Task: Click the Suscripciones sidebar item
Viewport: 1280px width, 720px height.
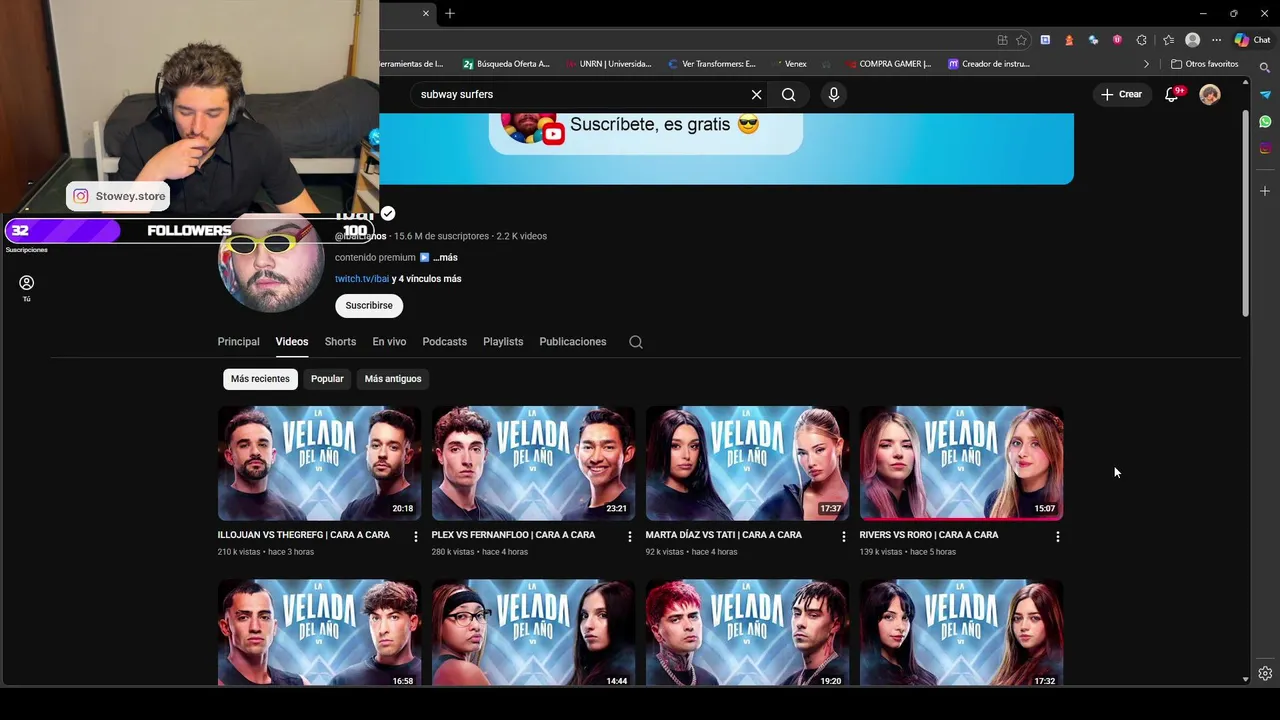Action: coord(26,250)
